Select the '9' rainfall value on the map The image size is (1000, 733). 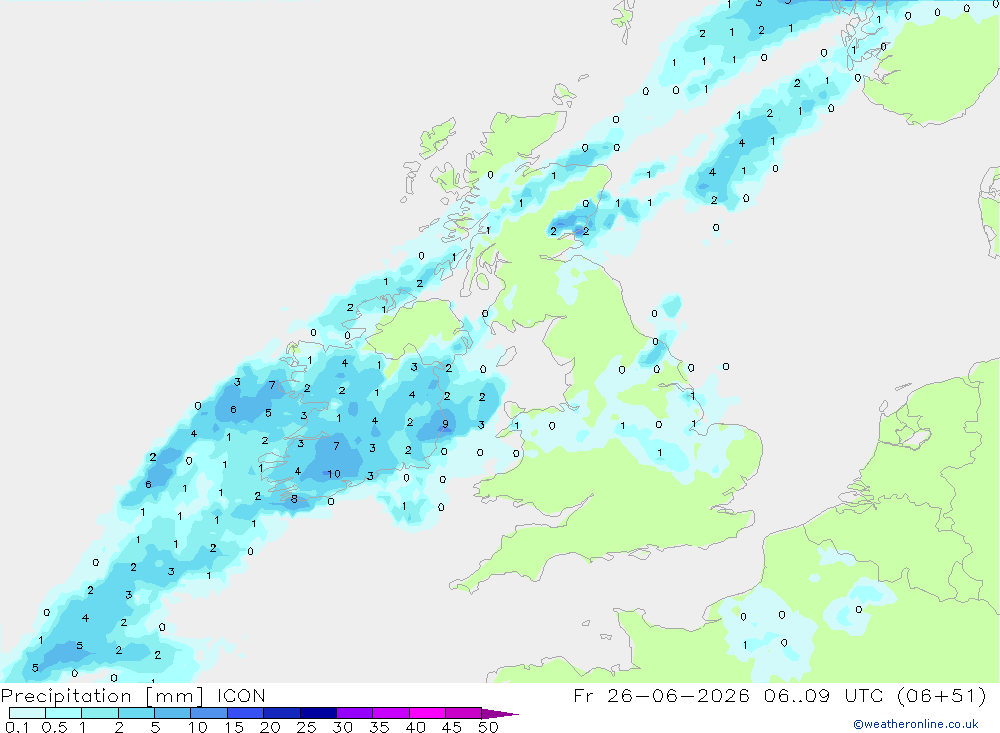point(445,424)
